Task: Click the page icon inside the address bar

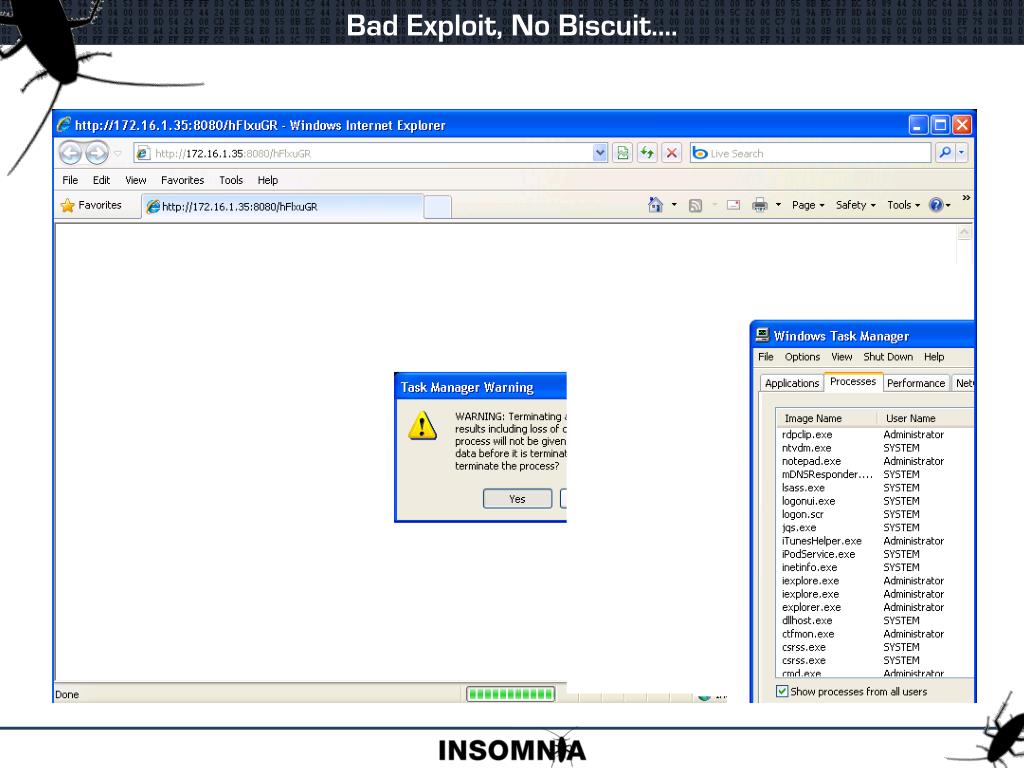Action: (143, 153)
